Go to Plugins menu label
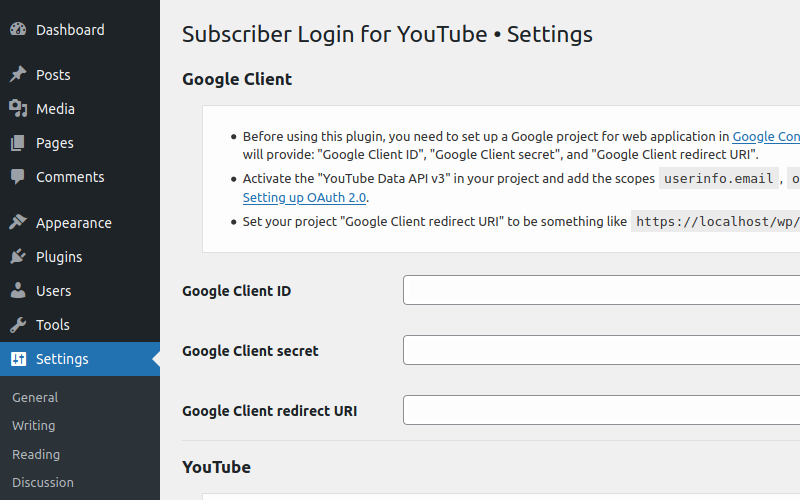 59,257
